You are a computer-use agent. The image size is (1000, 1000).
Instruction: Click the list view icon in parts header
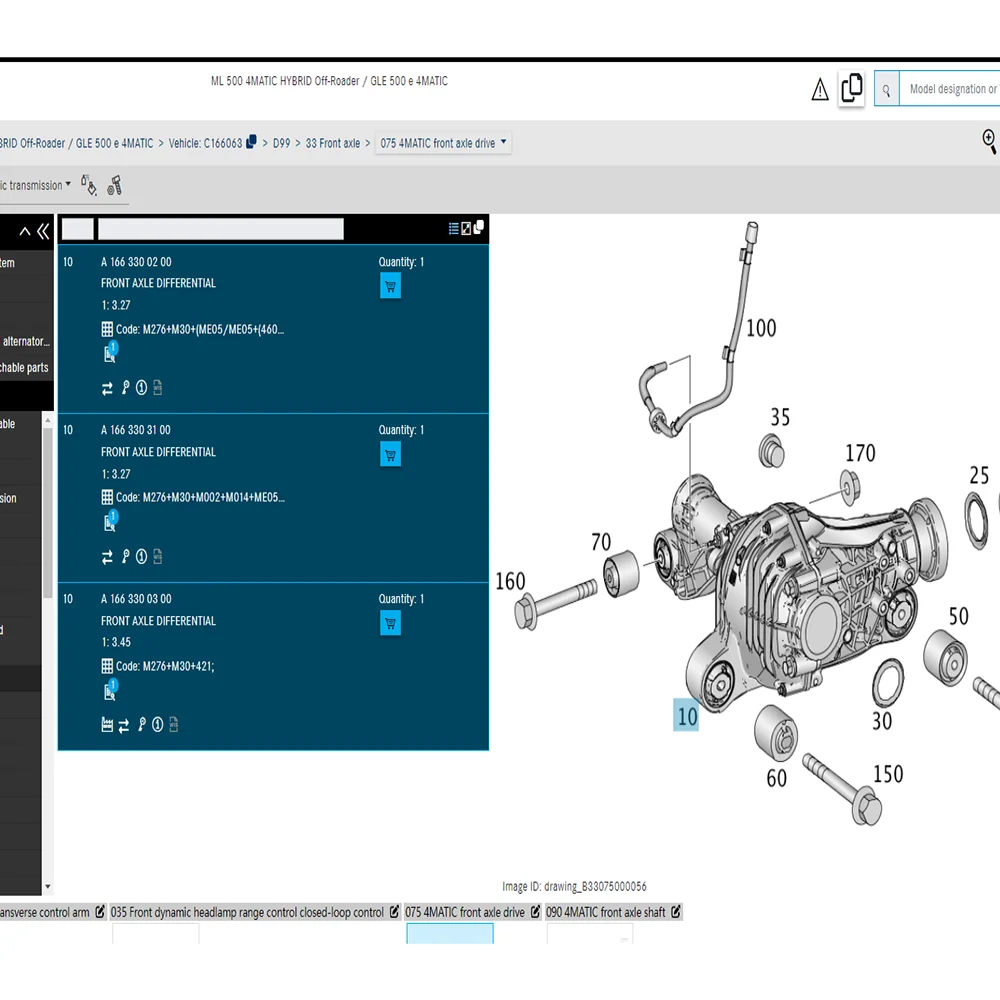pyautogui.click(x=453, y=228)
